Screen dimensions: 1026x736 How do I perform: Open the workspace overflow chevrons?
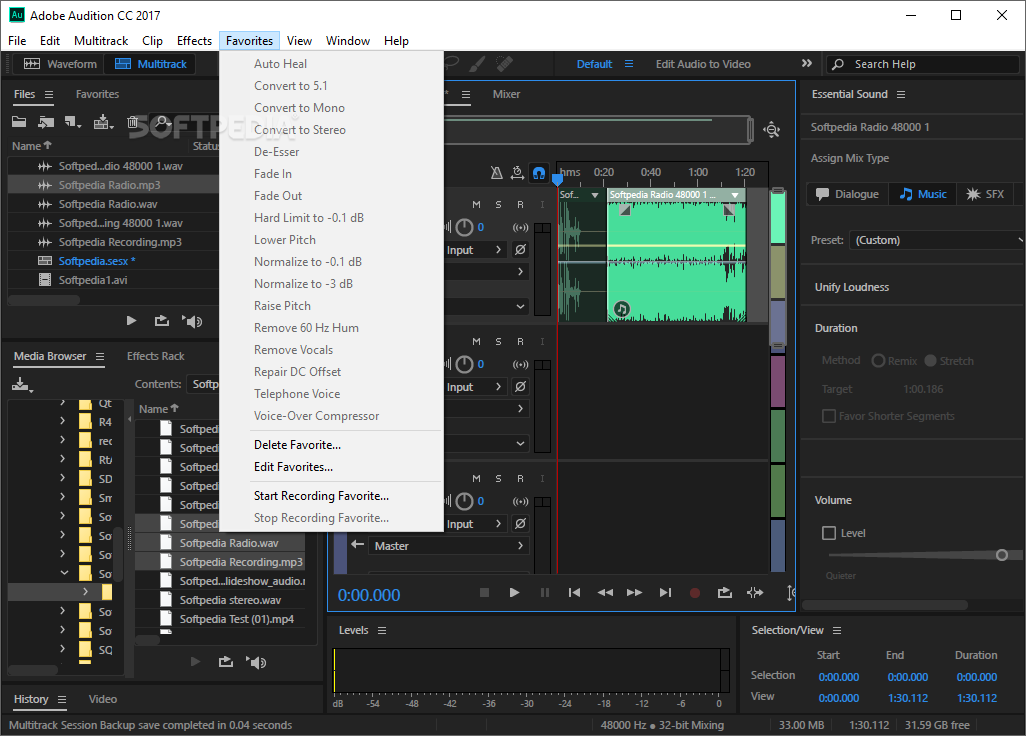(807, 63)
